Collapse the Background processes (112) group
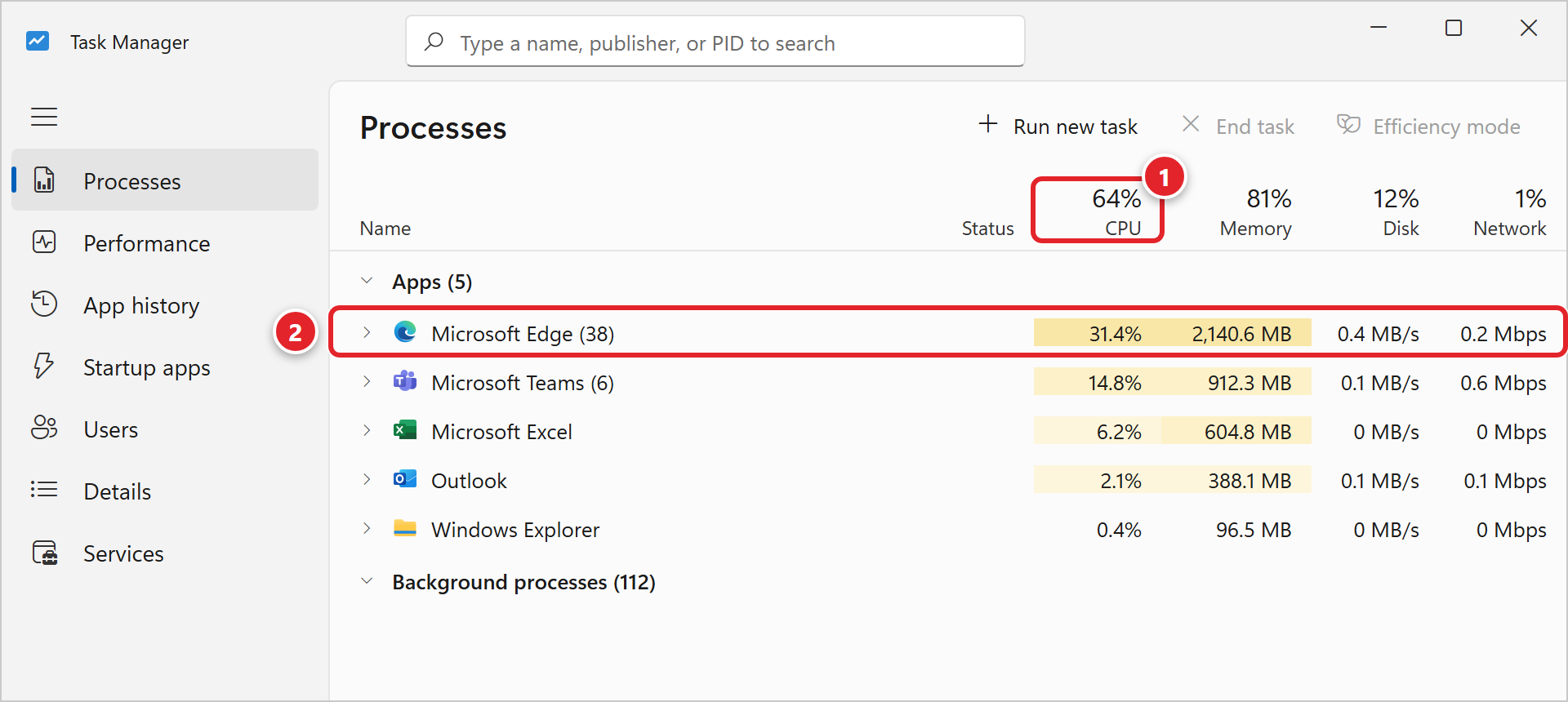 coord(367,581)
